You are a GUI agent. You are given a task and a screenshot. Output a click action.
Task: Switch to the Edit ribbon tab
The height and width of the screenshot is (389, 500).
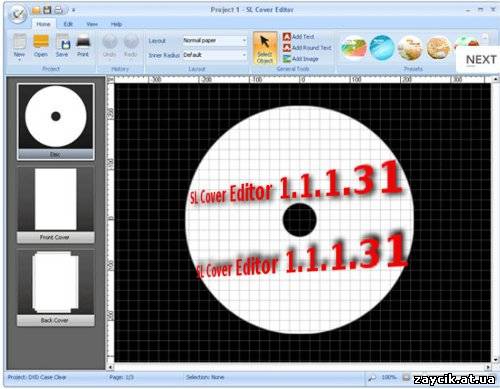[x=68, y=24]
